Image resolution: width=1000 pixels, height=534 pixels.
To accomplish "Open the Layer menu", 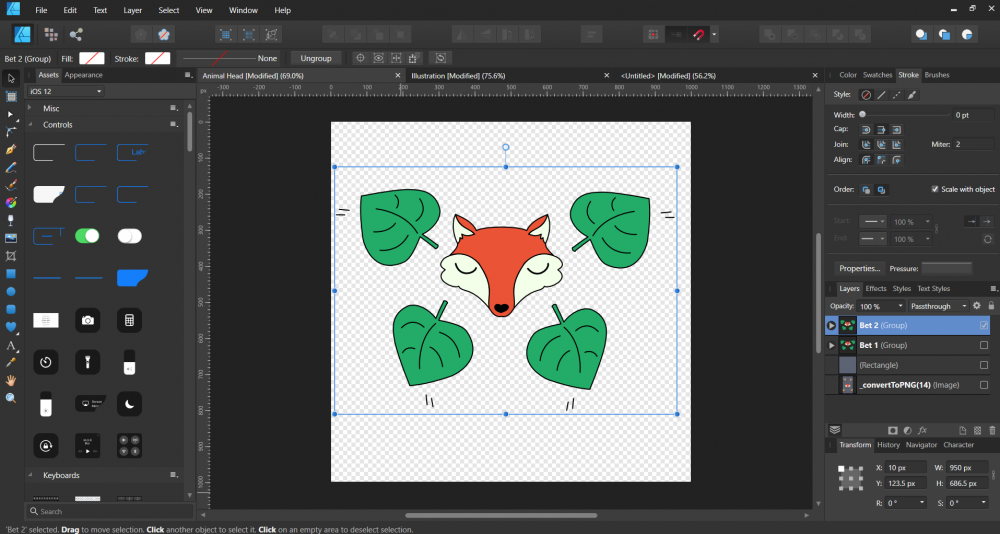I will tap(132, 10).
